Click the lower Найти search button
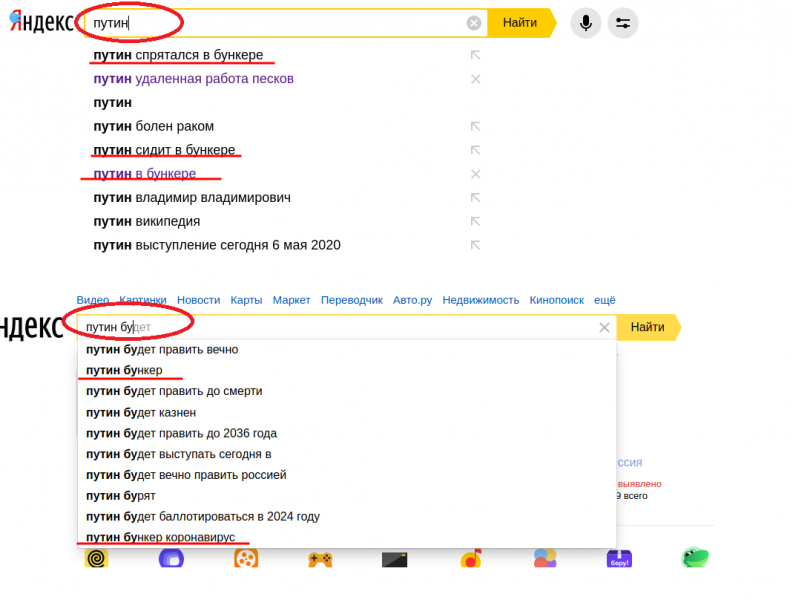Image resolution: width=793 pixels, height=600 pixels. tap(648, 327)
